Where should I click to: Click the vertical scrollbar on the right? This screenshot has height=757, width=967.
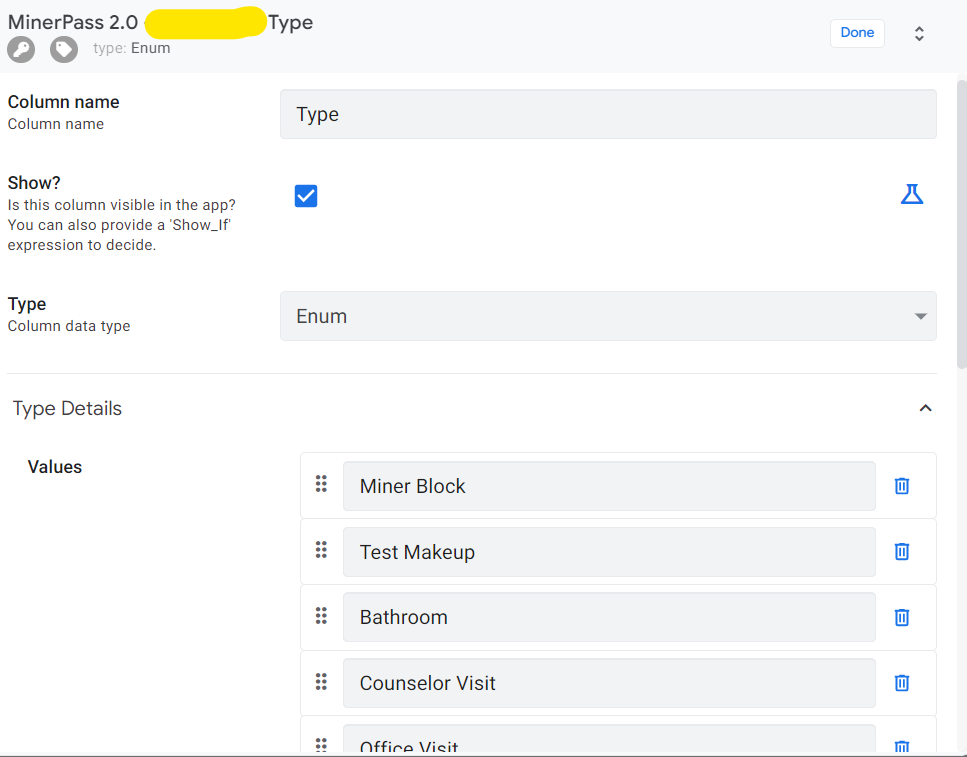point(961,220)
